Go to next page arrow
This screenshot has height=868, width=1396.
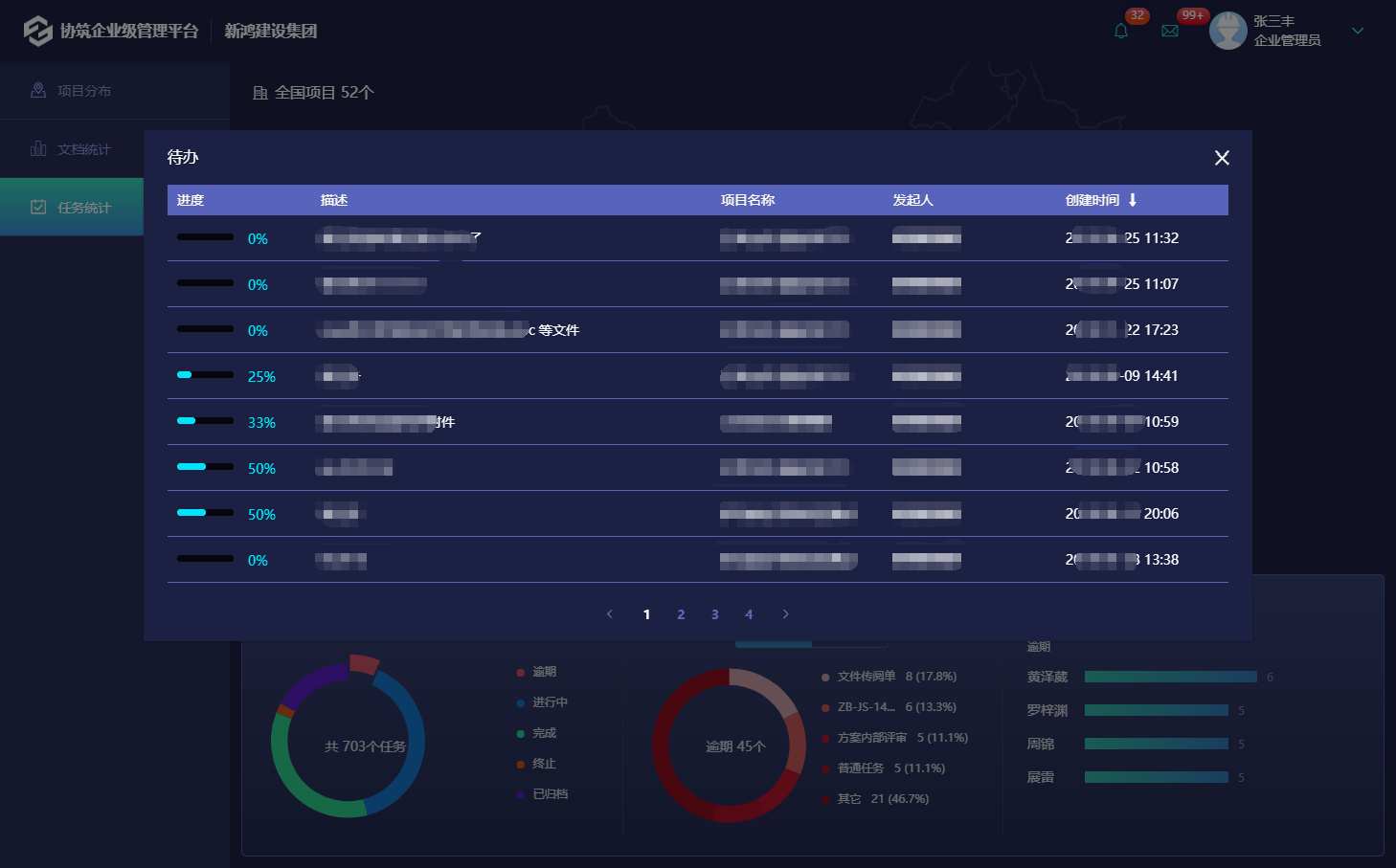click(786, 614)
